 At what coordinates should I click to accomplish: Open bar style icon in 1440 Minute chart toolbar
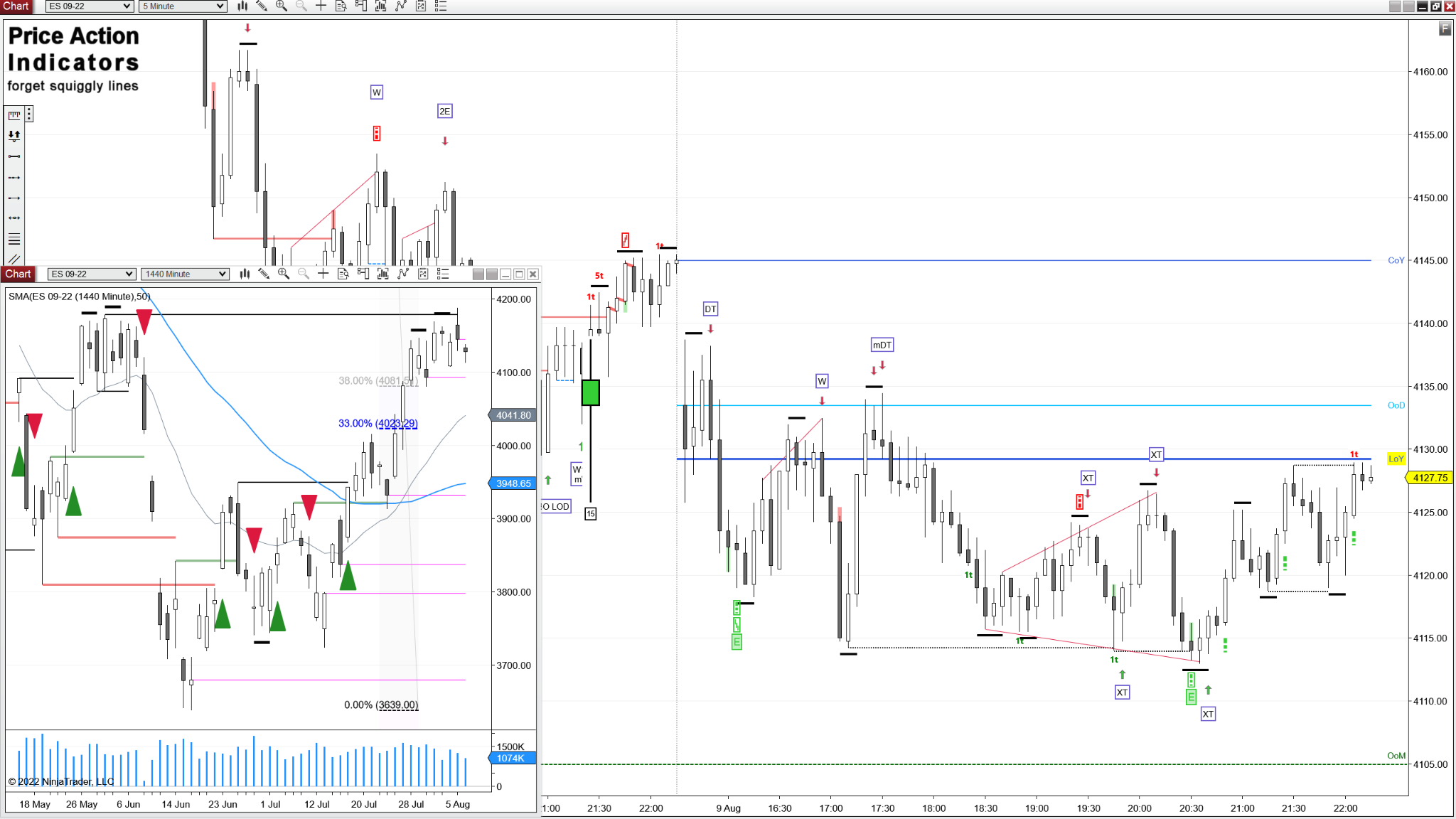(245, 274)
